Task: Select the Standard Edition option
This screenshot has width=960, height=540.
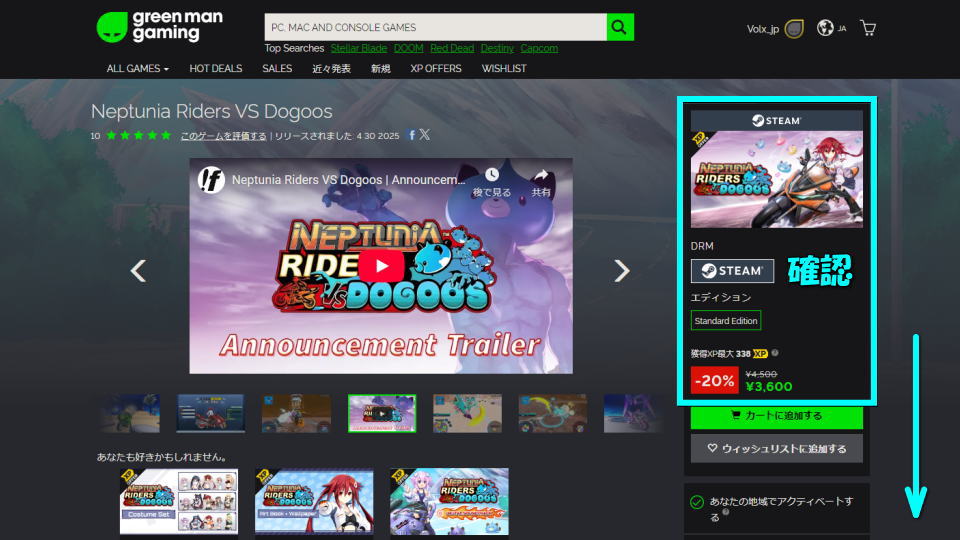Action: 726,321
